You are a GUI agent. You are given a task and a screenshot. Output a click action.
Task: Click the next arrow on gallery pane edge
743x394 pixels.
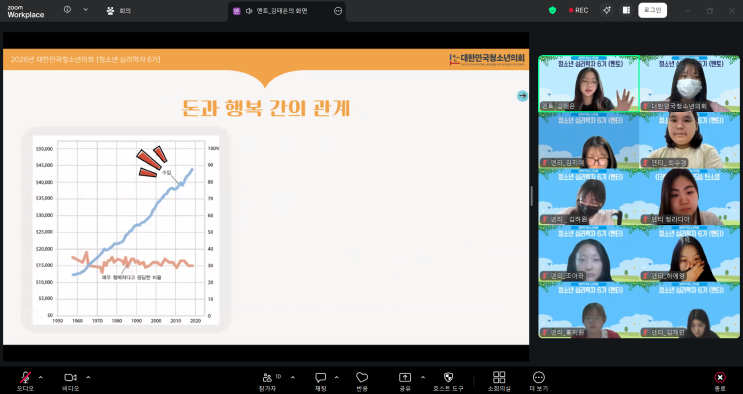tap(522, 96)
